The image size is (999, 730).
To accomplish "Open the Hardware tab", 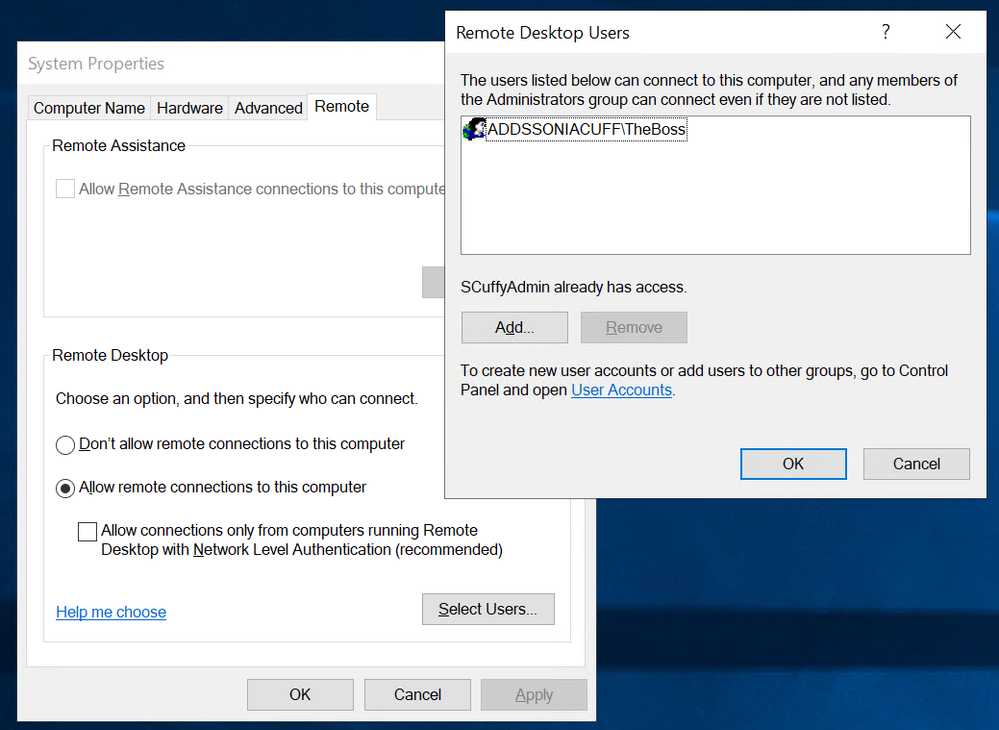I will tap(189, 108).
